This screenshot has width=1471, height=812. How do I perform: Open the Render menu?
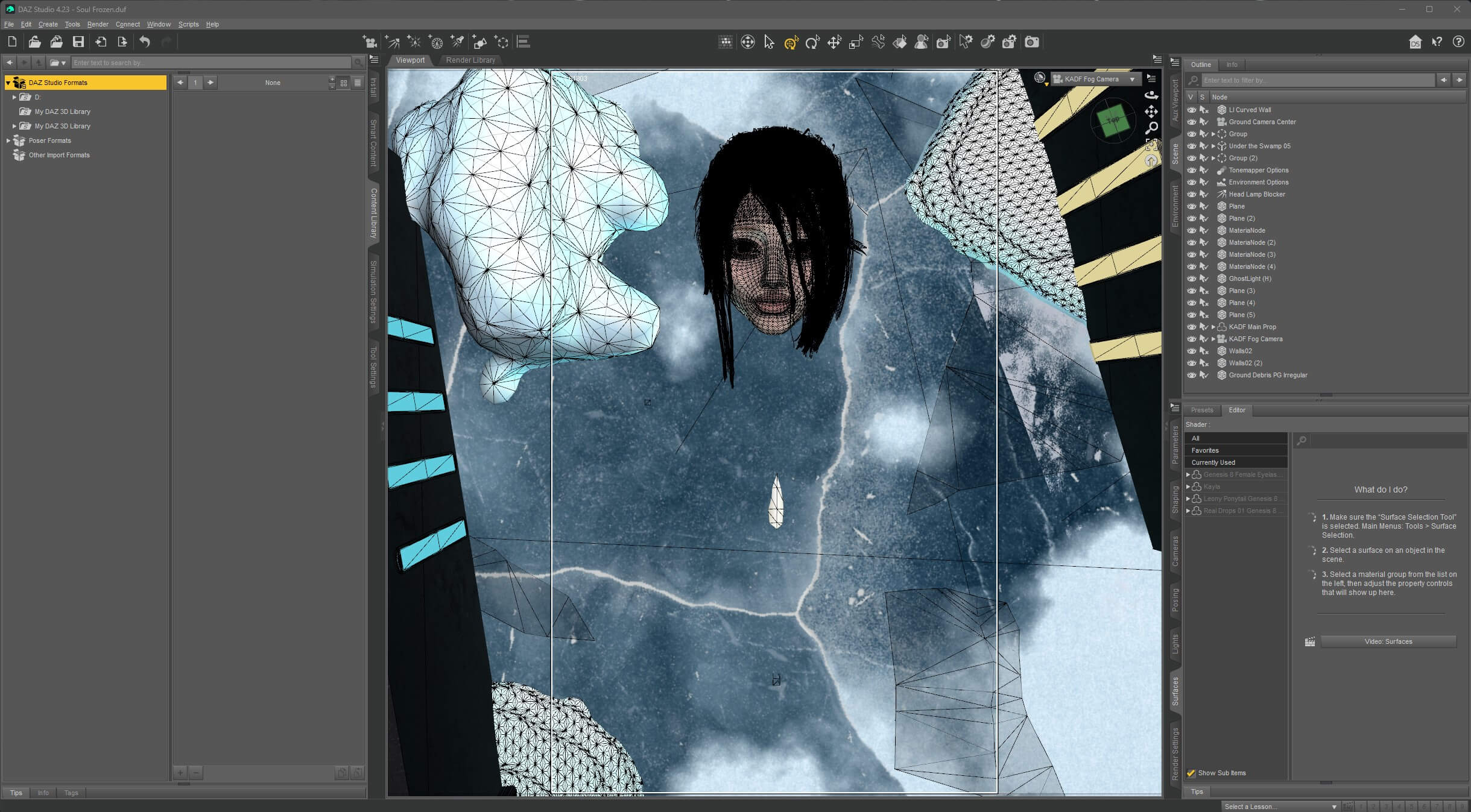point(98,24)
